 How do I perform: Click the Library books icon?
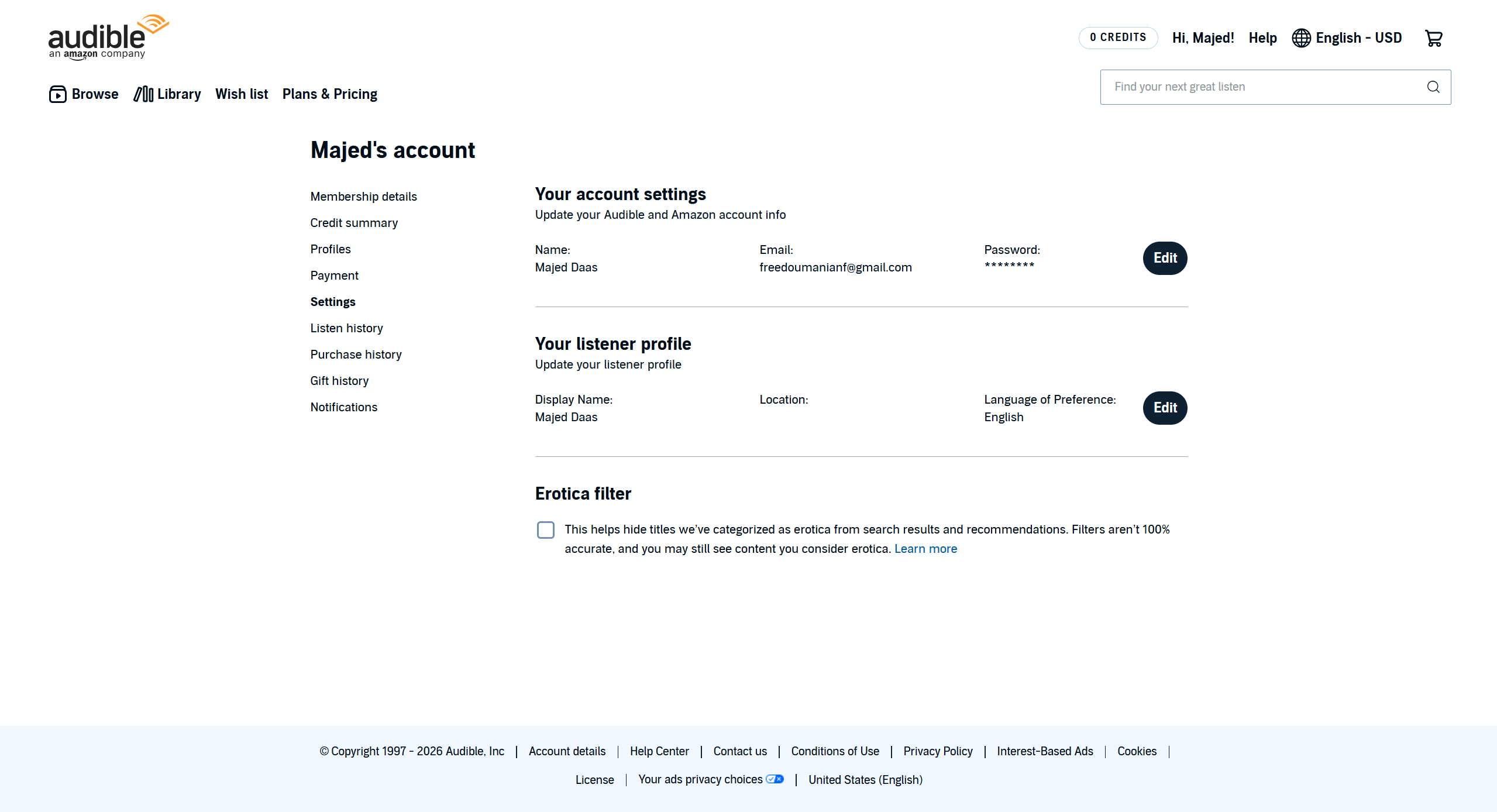pyautogui.click(x=143, y=94)
